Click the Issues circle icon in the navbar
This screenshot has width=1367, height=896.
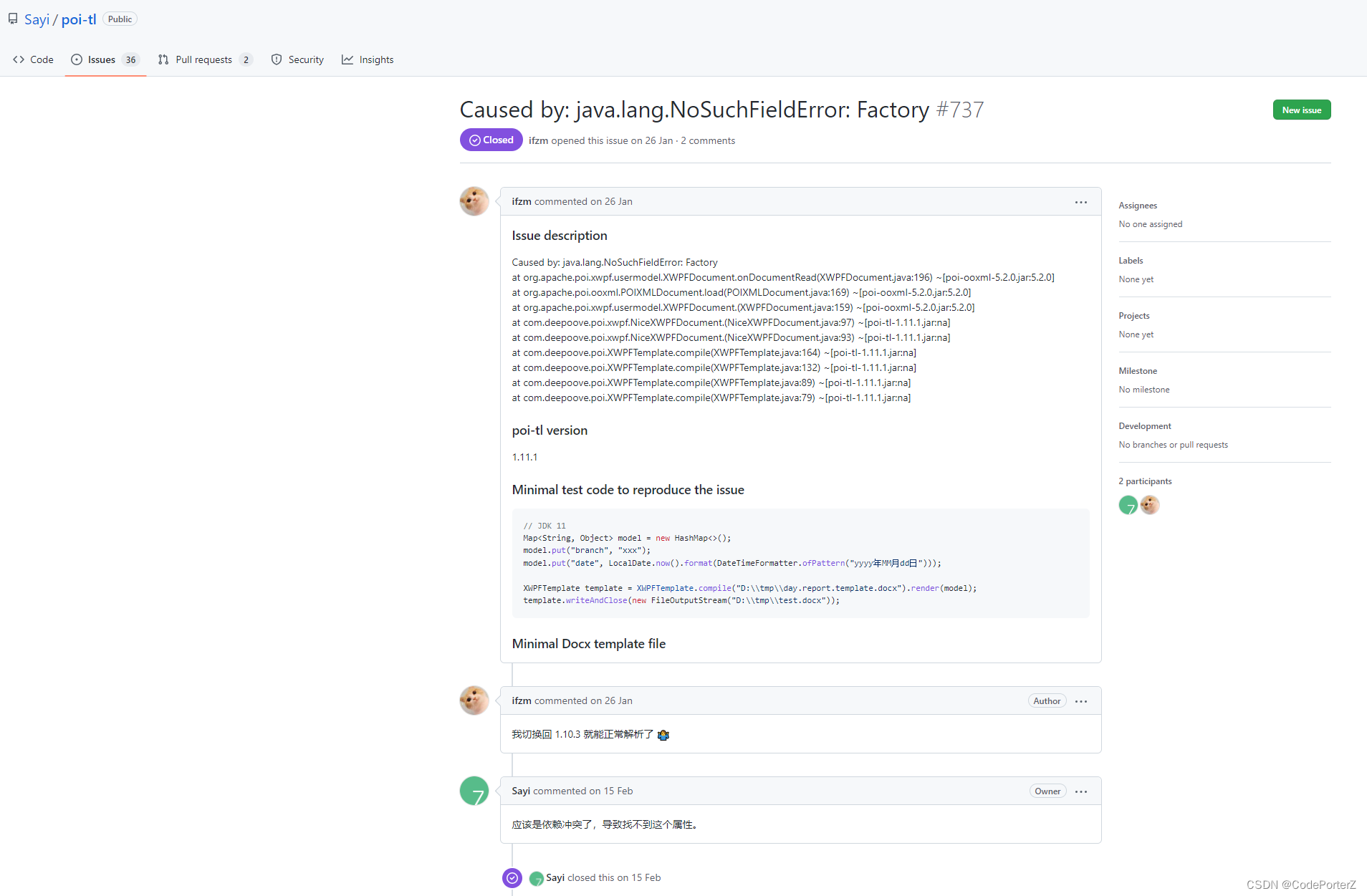click(x=76, y=59)
